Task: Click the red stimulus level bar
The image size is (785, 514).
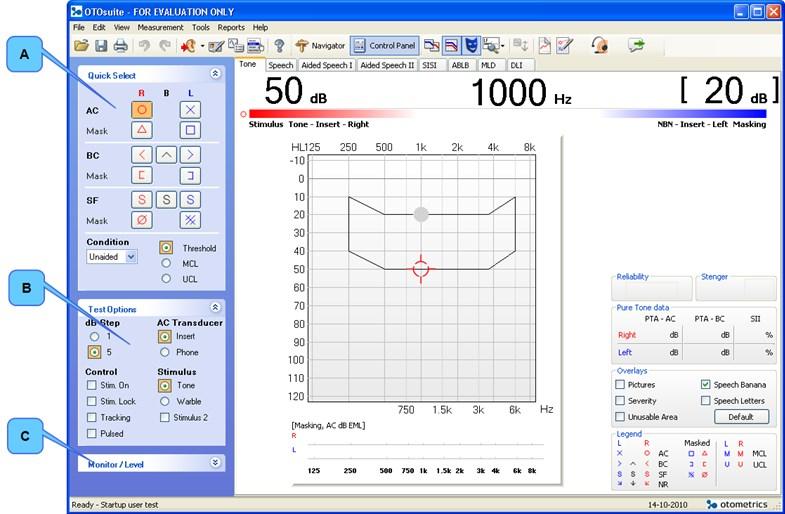Action: coord(330,114)
